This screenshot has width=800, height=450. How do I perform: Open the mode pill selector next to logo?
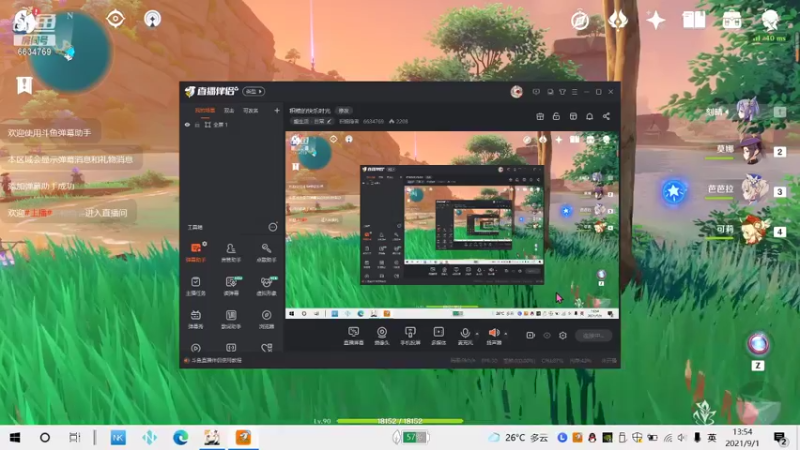click(254, 91)
